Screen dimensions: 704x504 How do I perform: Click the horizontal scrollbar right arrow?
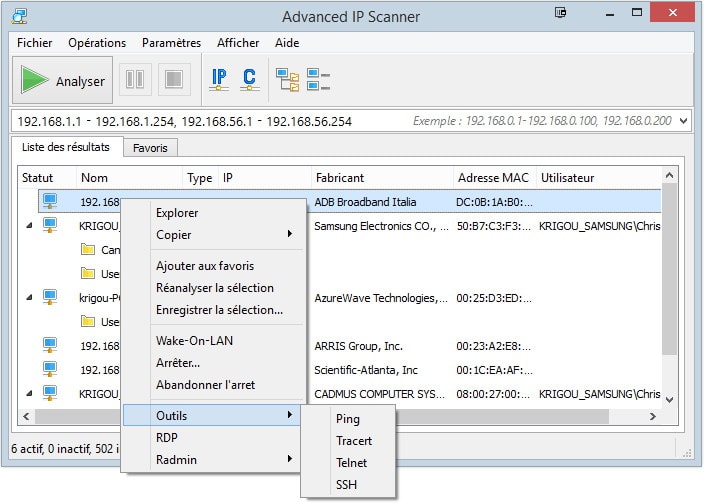tap(653, 416)
